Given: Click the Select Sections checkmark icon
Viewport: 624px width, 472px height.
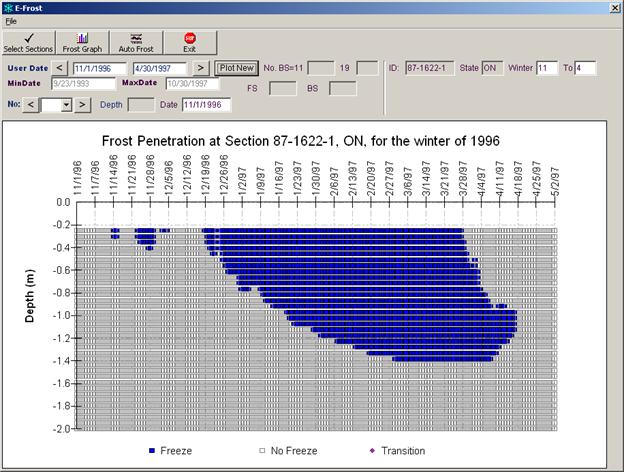Looking at the screenshot, I should coord(29,38).
